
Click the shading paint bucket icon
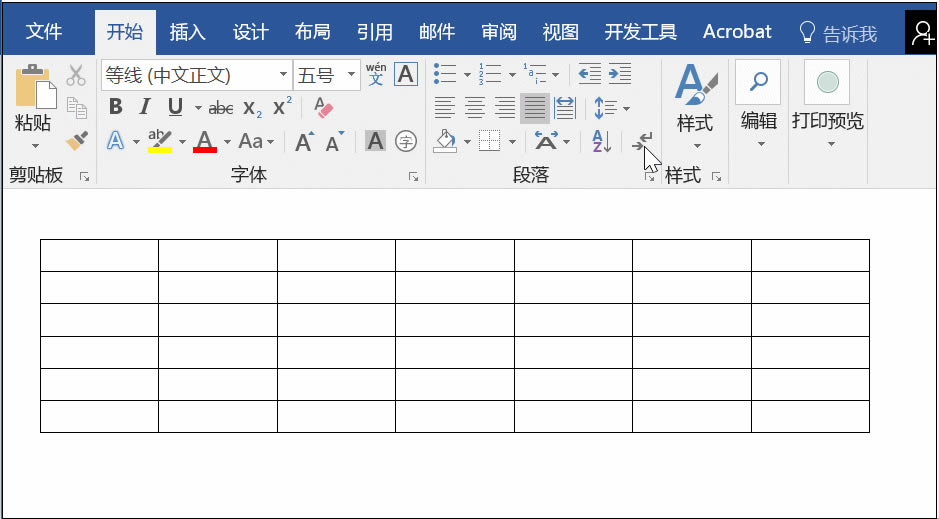445,142
